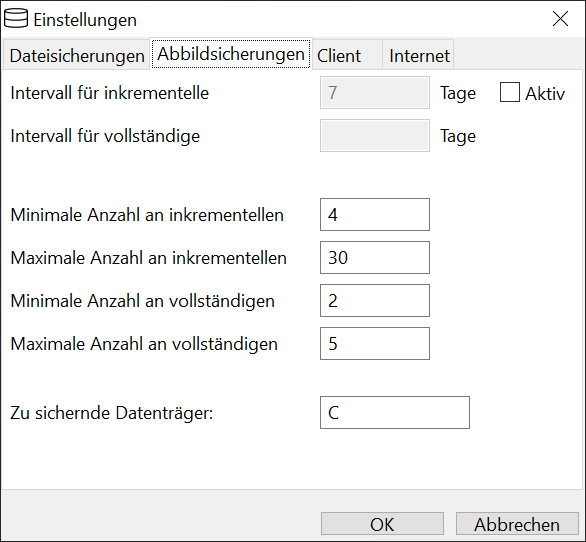Click the 'Zu sichernde Datenträger:' label

[x=112, y=413]
